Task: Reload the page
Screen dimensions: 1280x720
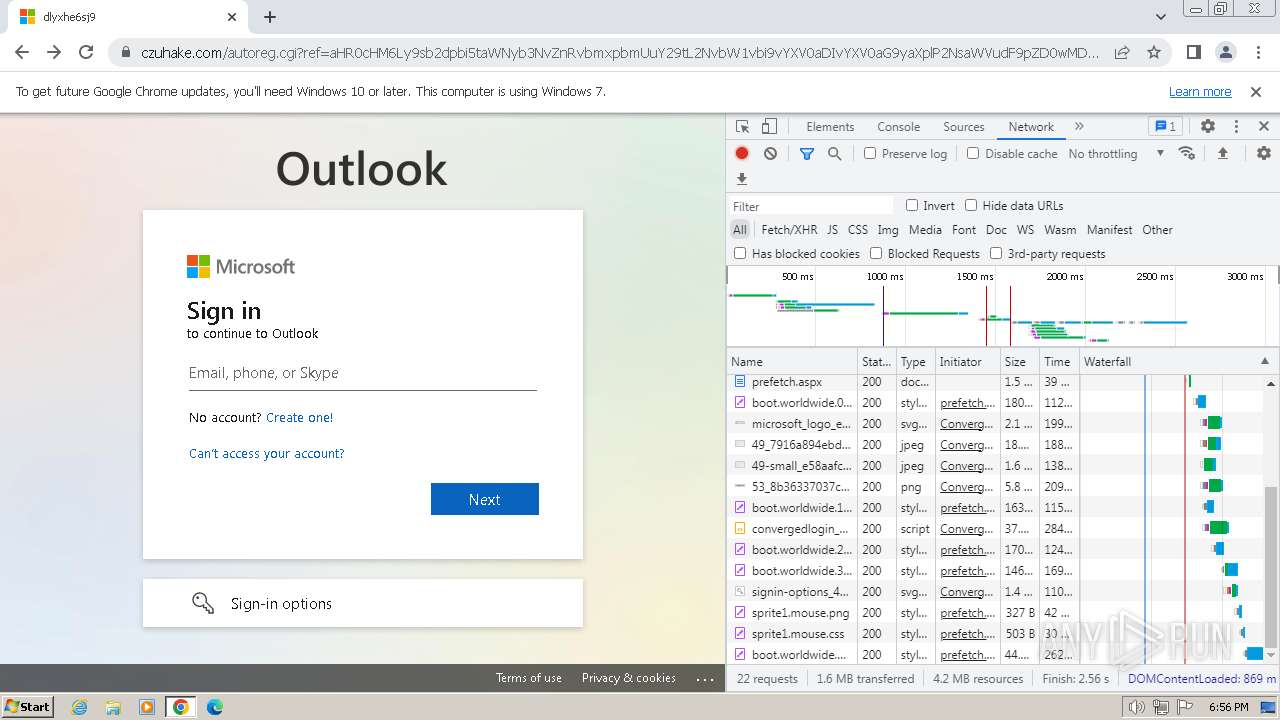Action: click(86, 52)
